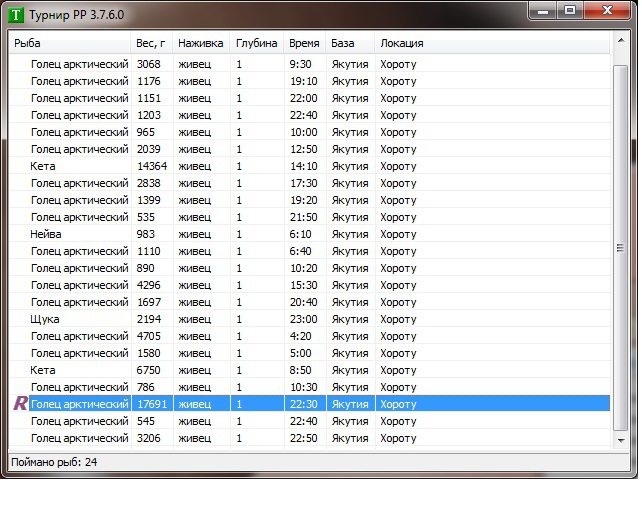The height and width of the screenshot is (525, 642).
Task: Sort list by Рыба column header
Action: 69,43
